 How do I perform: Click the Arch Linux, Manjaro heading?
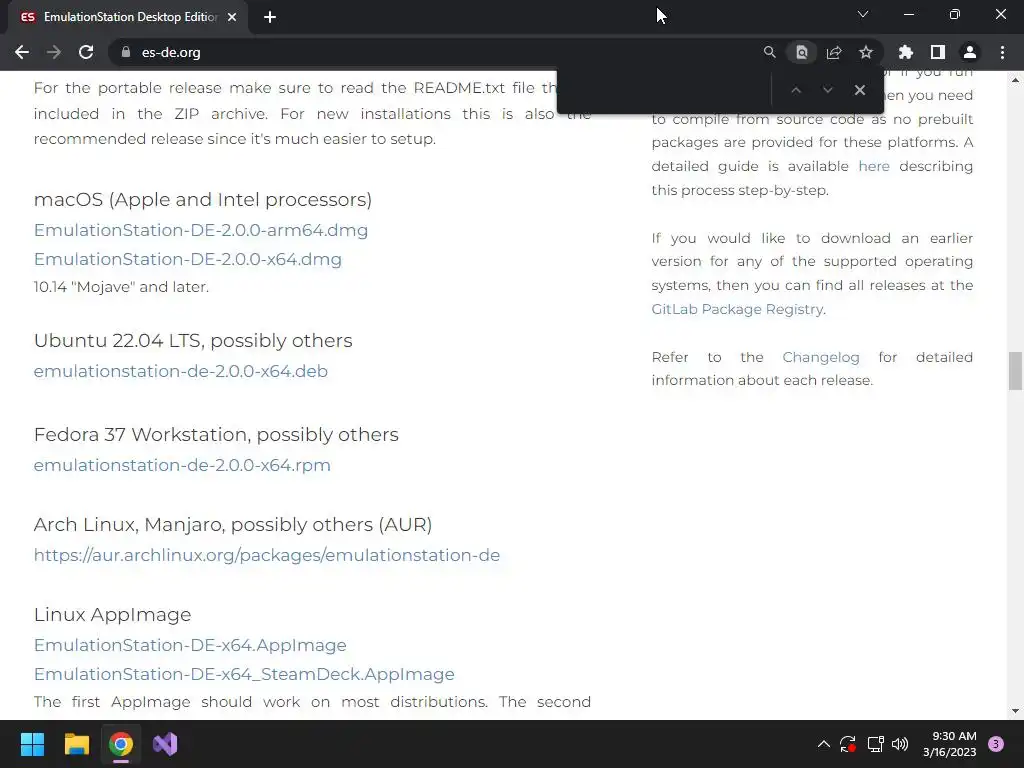pos(233,525)
